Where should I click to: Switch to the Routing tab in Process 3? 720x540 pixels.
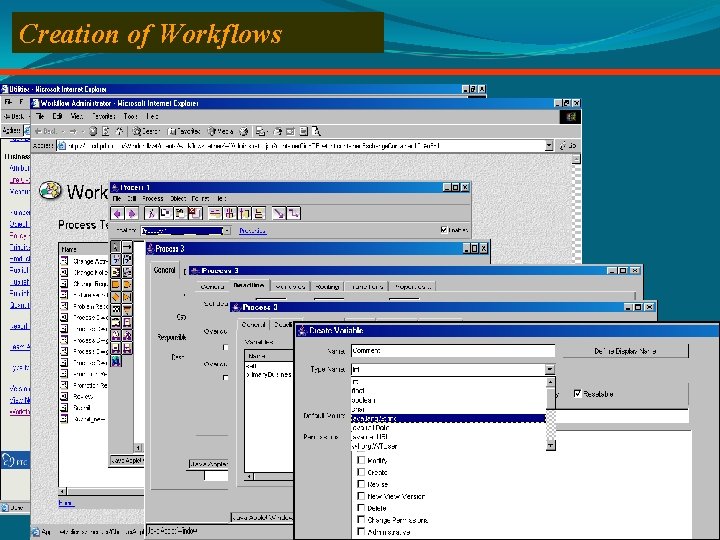coord(327,287)
